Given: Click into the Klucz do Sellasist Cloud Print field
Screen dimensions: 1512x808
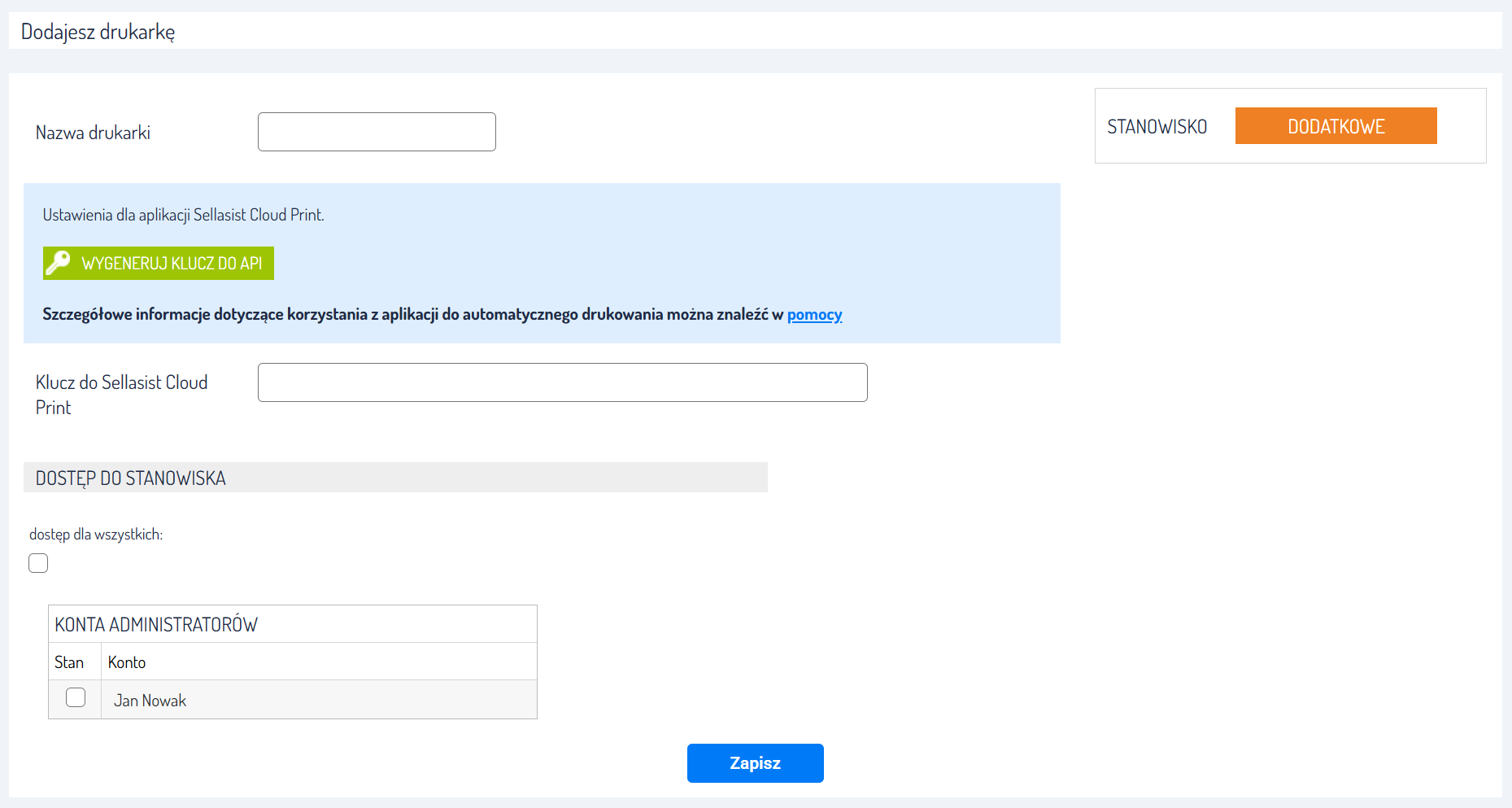Looking at the screenshot, I should (x=562, y=382).
